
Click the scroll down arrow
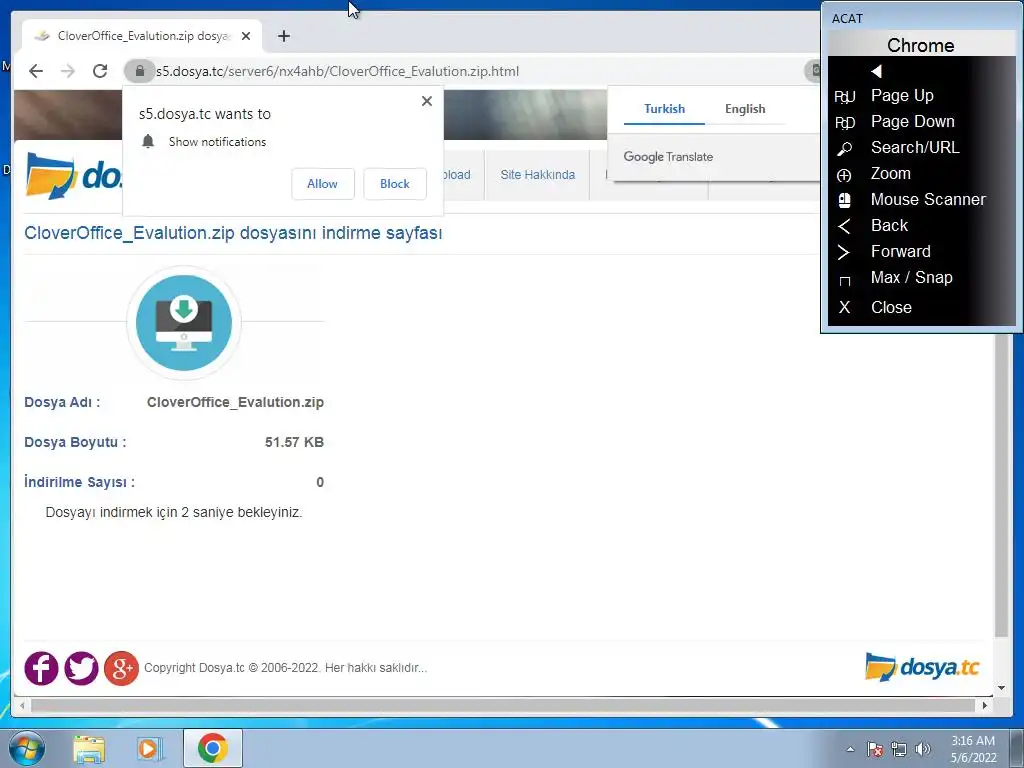(x=1001, y=688)
